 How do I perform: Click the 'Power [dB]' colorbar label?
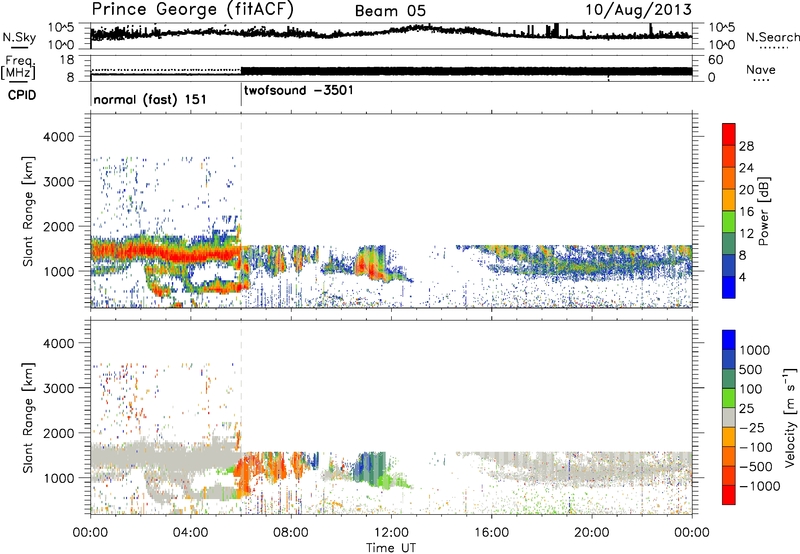[x=763, y=211]
